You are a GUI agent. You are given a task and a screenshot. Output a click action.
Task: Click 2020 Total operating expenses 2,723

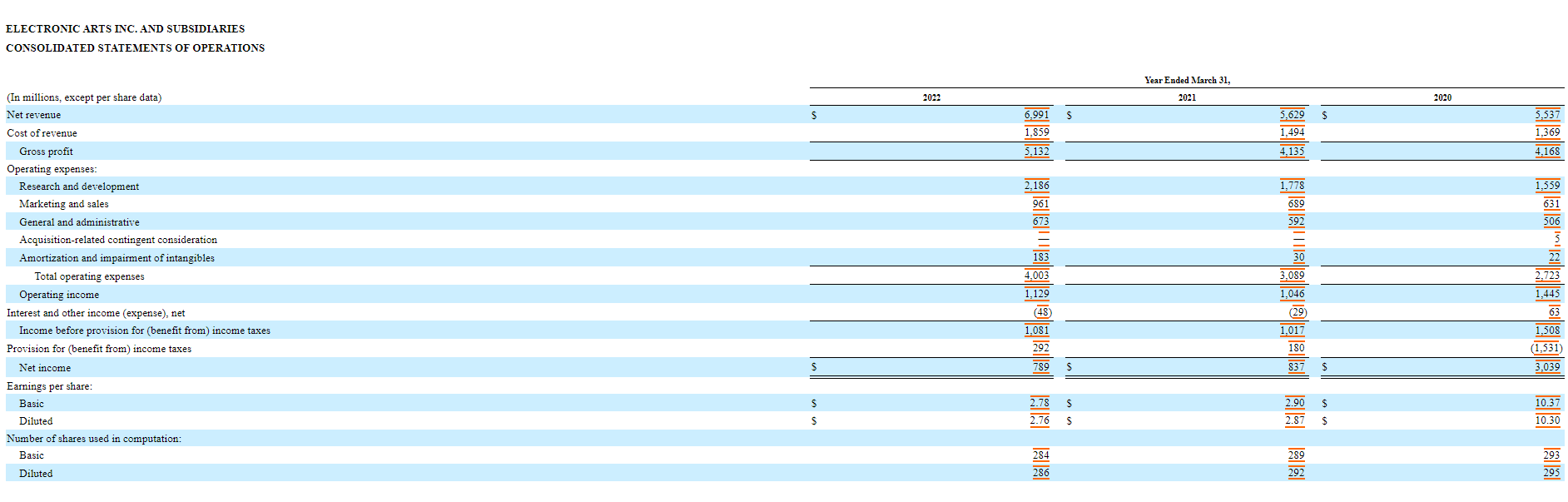pos(1547,276)
